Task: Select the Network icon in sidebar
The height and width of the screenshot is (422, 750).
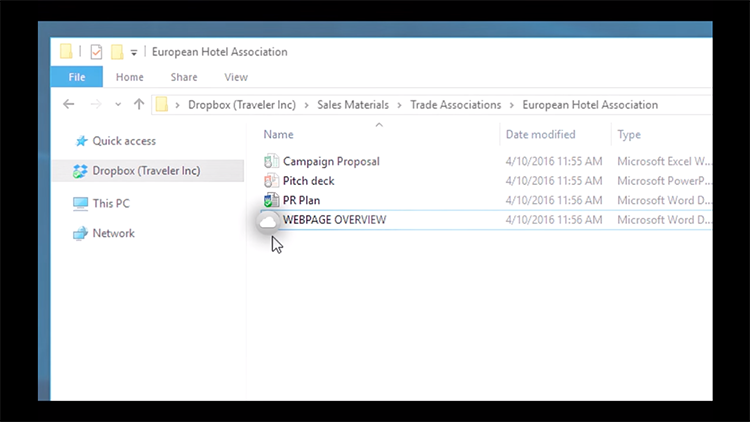Action: pyautogui.click(x=80, y=233)
